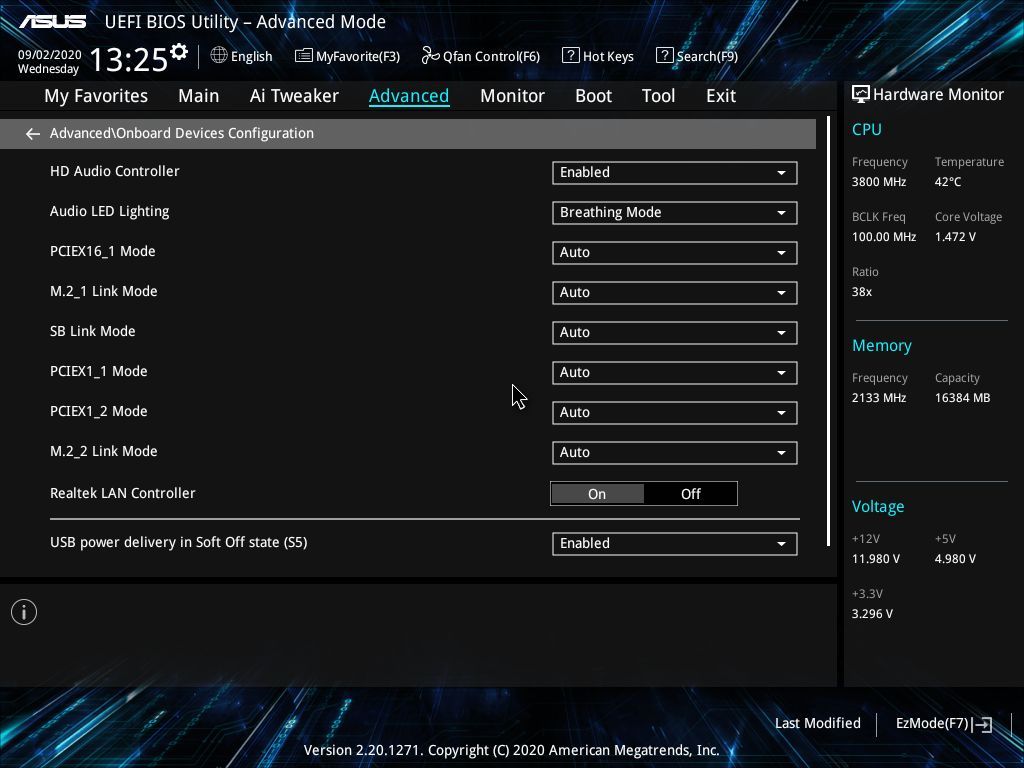Select PCIEX16_1 Mode label

(x=103, y=251)
